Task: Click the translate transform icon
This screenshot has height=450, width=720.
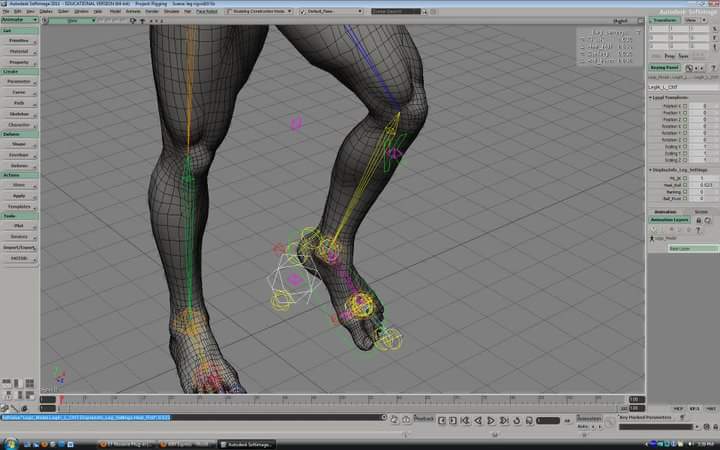Action: click(714, 46)
